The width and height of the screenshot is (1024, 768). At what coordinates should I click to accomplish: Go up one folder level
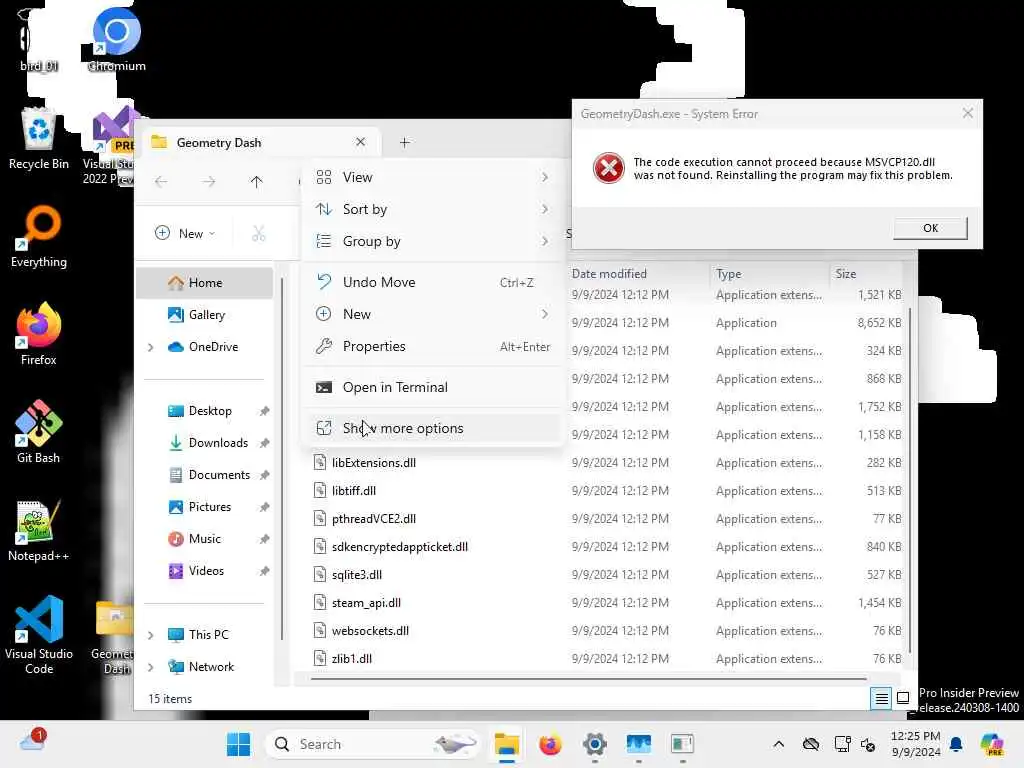(x=256, y=182)
